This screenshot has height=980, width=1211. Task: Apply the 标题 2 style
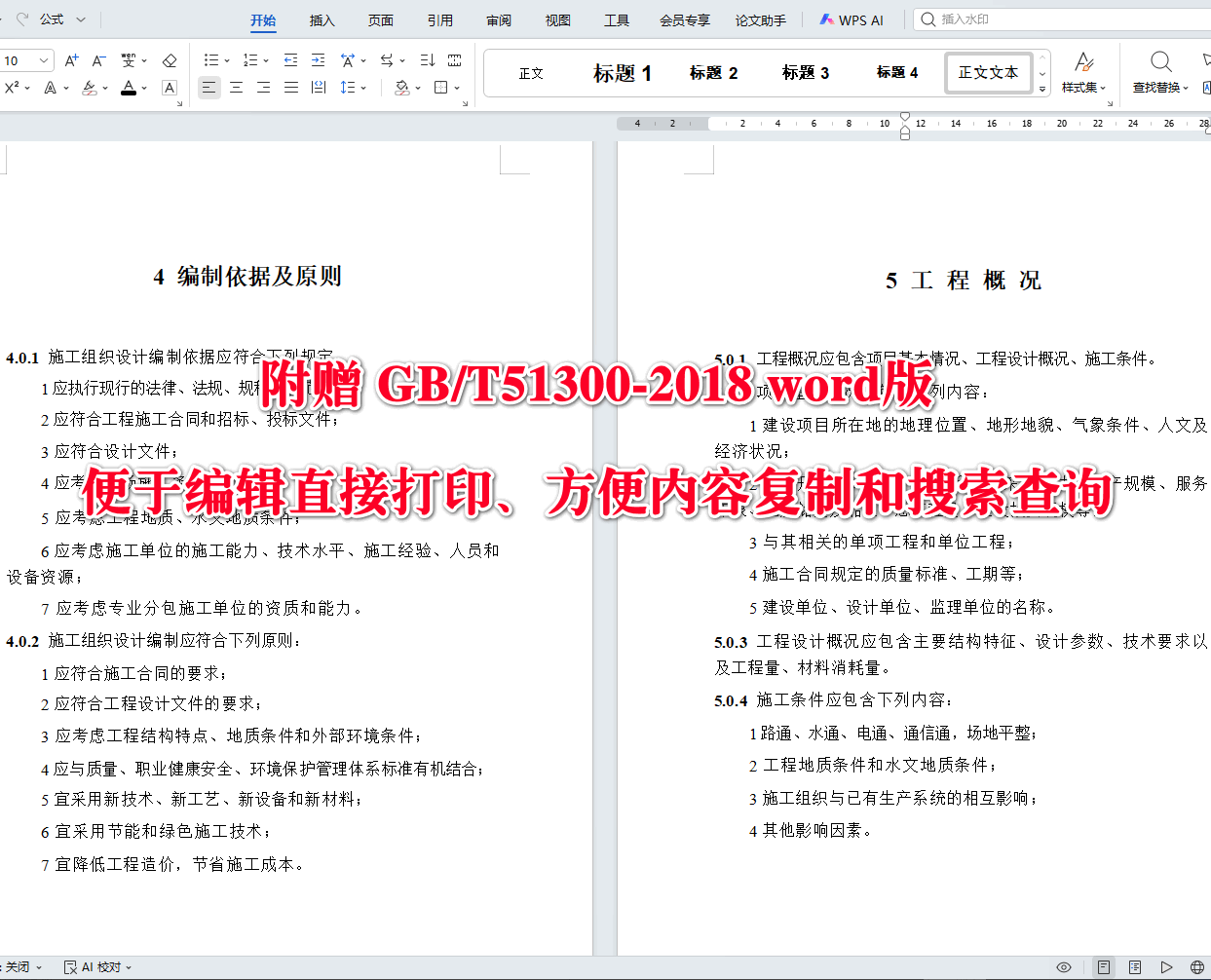click(714, 73)
